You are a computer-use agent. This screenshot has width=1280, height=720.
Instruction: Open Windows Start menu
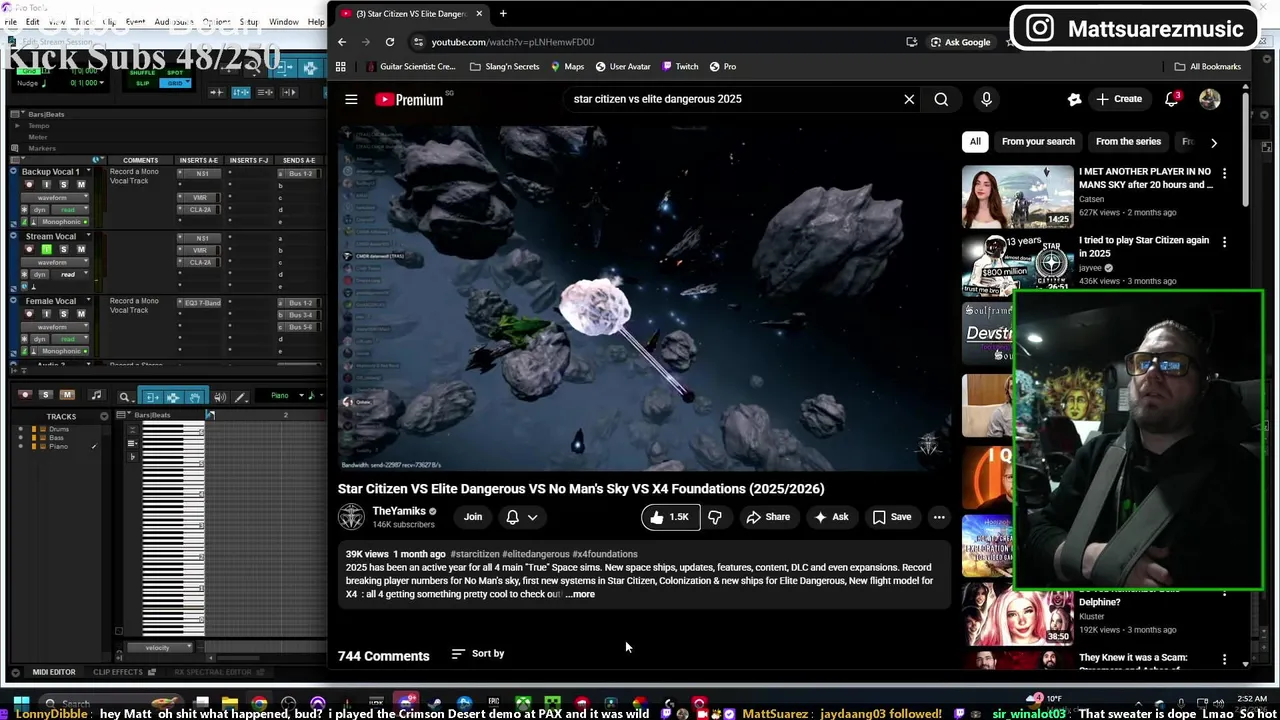click(22, 703)
